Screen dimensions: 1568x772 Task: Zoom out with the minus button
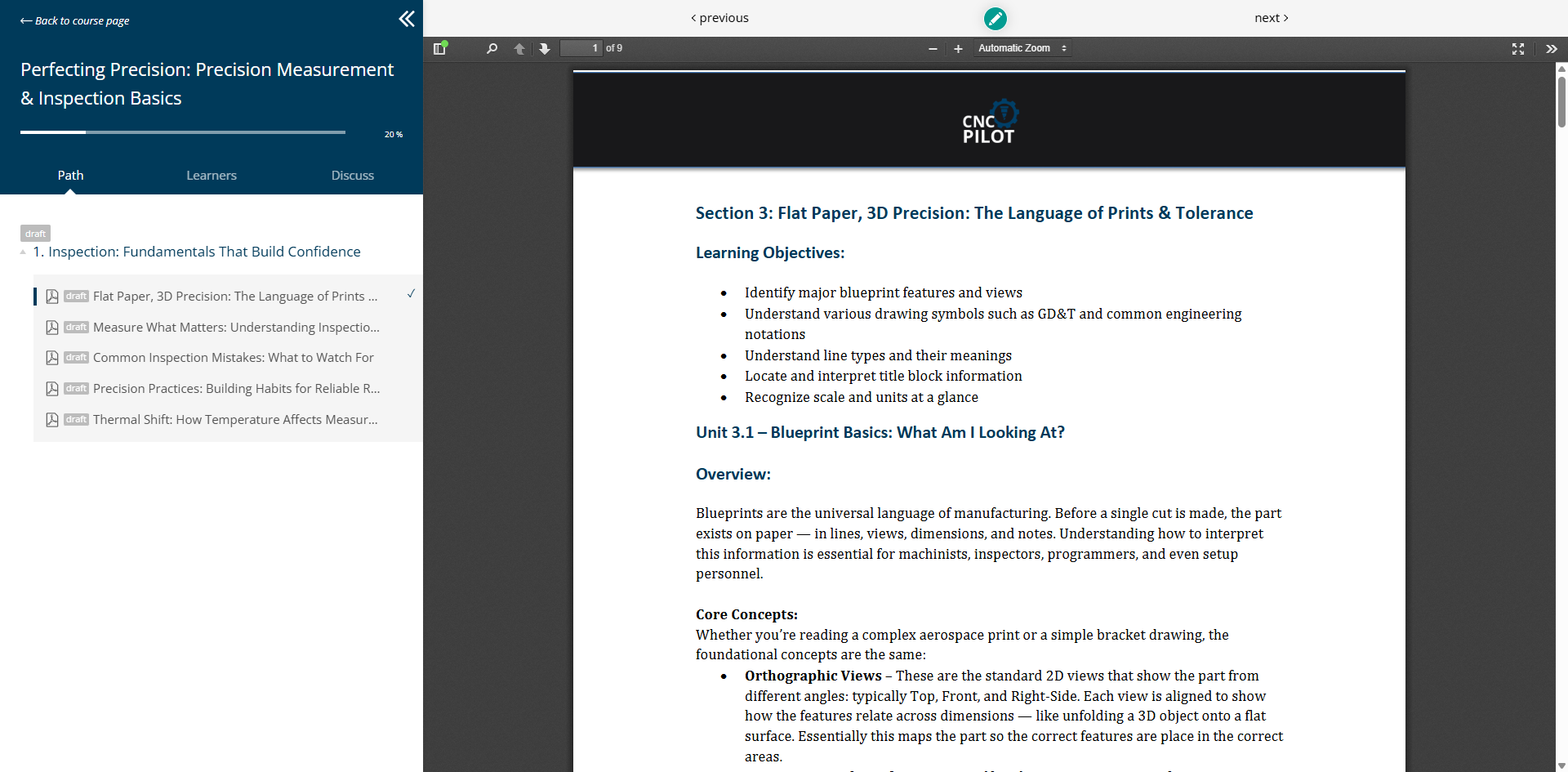(933, 49)
